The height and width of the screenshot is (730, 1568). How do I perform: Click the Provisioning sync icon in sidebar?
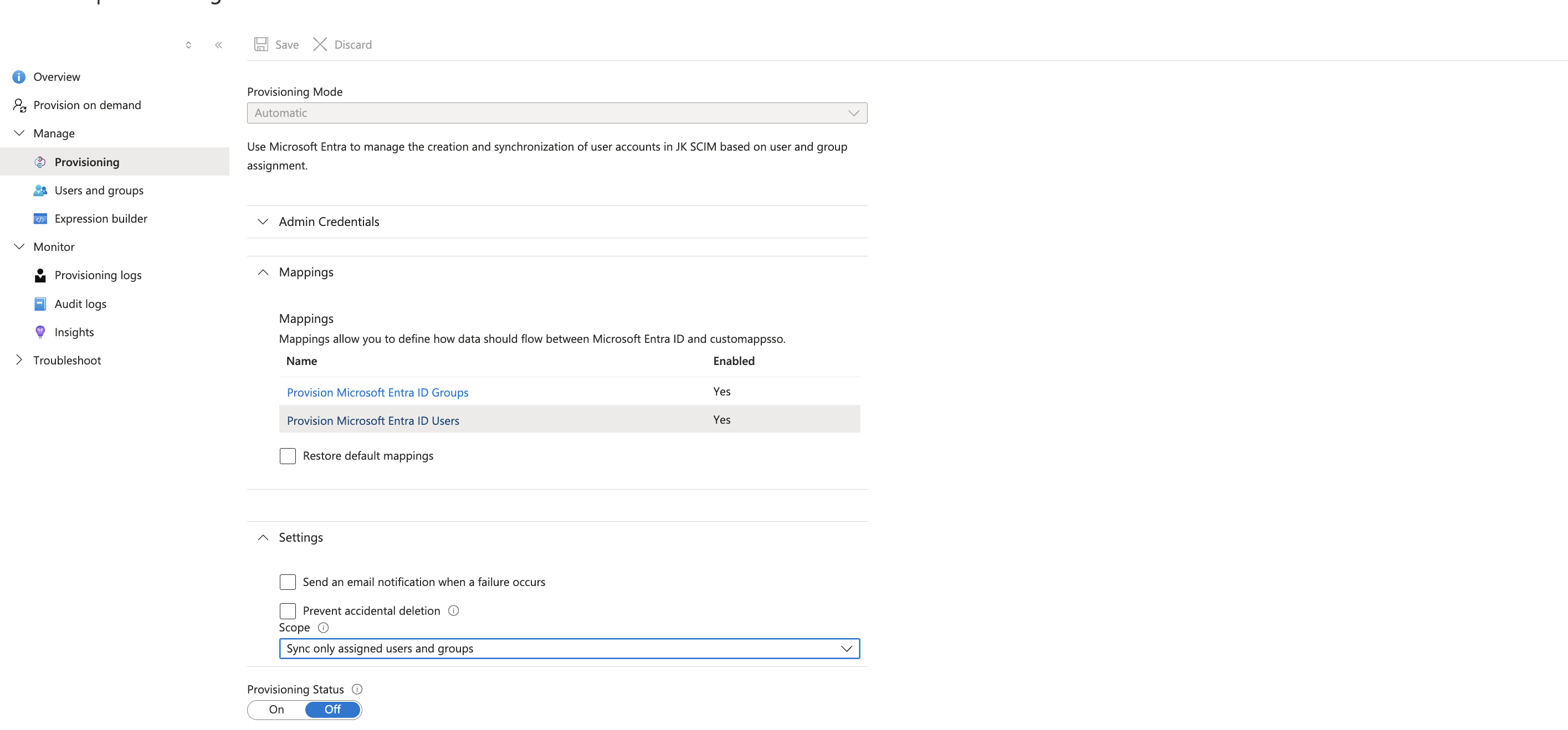pyautogui.click(x=40, y=162)
